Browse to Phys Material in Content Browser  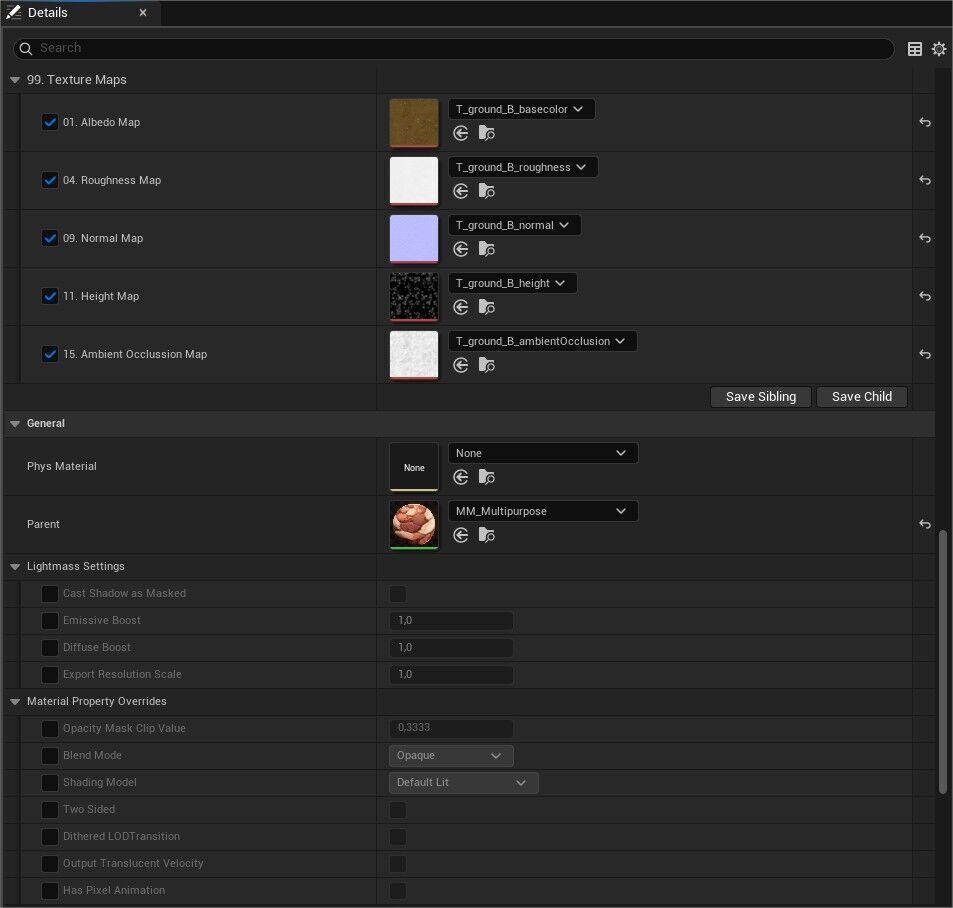click(486, 477)
